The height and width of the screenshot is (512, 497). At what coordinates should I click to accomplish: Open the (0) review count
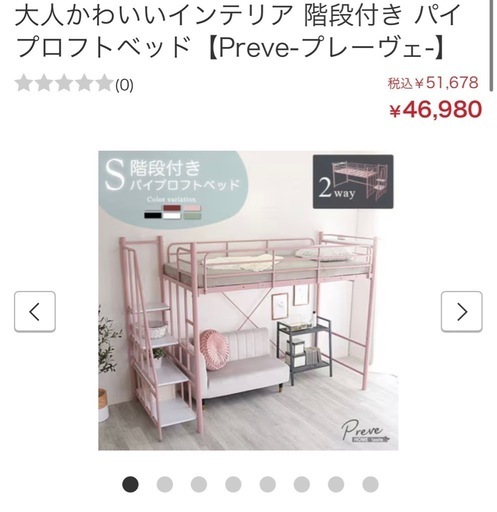tap(124, 86)
